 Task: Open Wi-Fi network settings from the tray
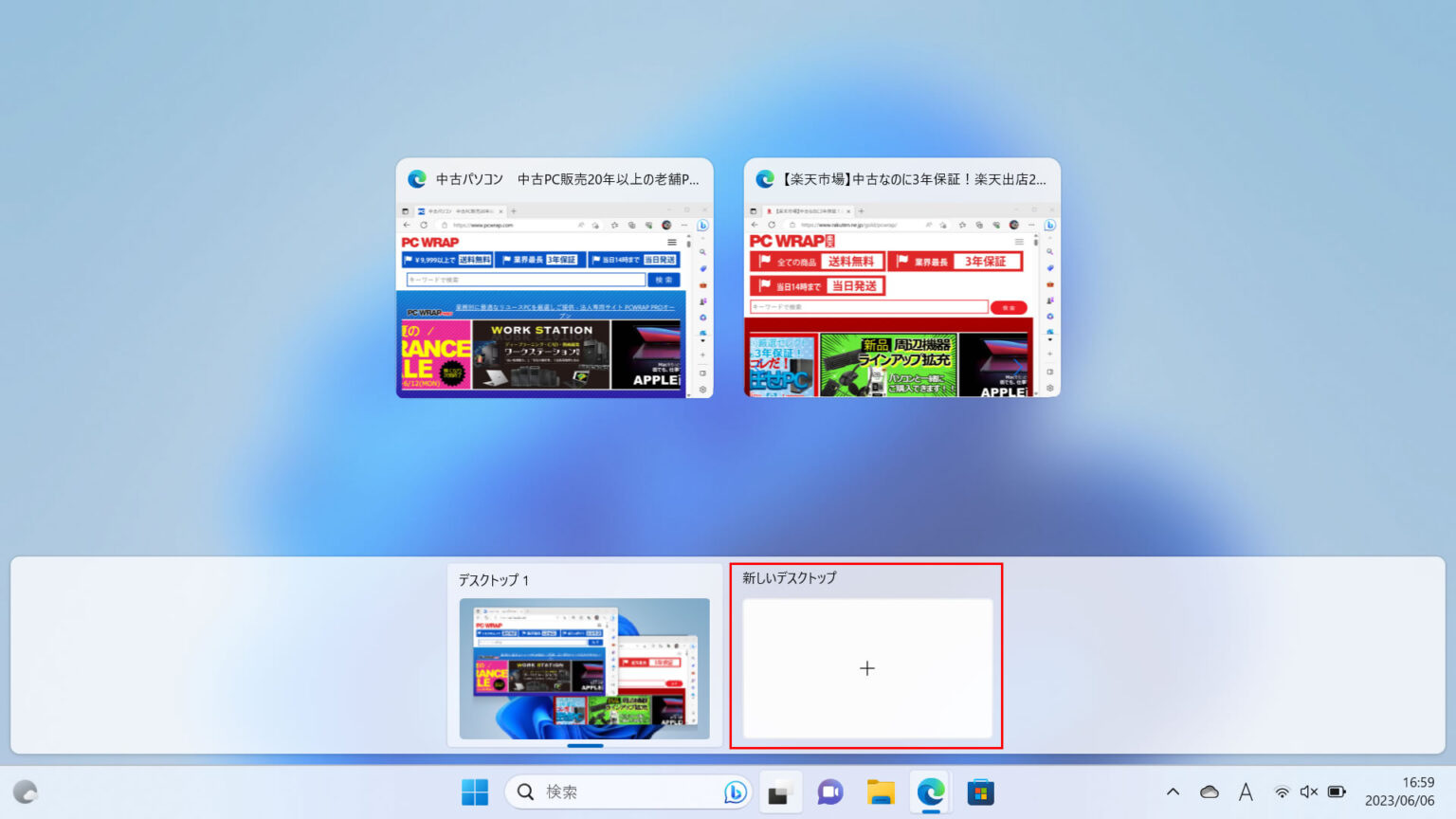(x=1282, y=792)
